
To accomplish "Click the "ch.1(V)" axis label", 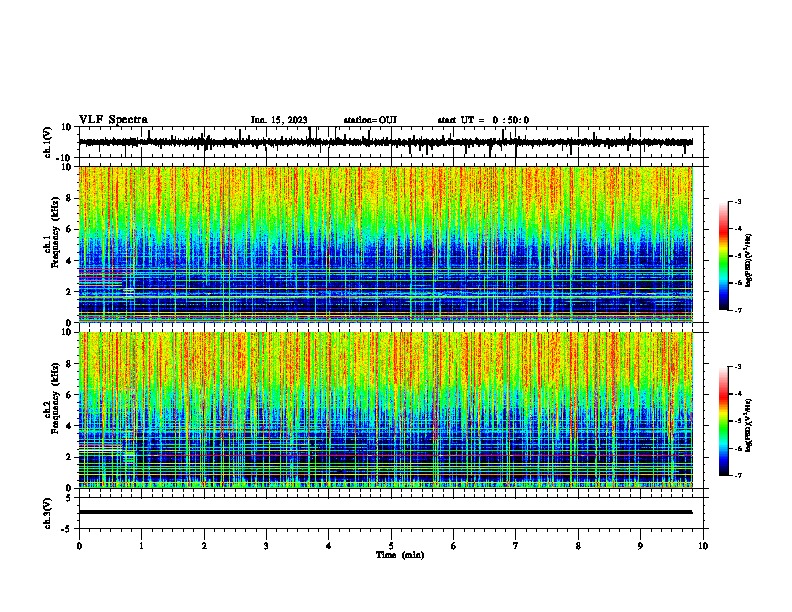I will click(x=48, y=142).
